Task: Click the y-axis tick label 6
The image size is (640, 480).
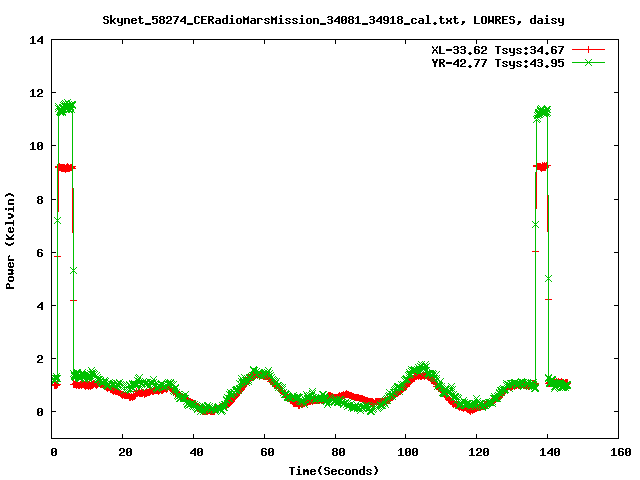Action: 40,253
